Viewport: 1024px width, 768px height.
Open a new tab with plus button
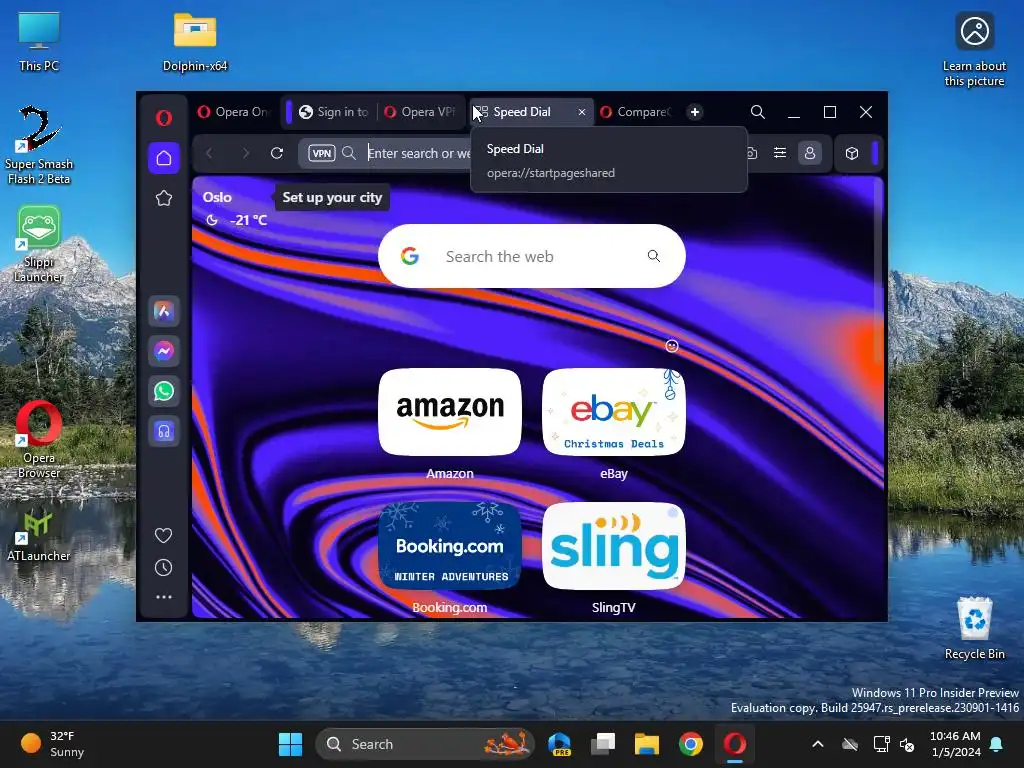695,112
